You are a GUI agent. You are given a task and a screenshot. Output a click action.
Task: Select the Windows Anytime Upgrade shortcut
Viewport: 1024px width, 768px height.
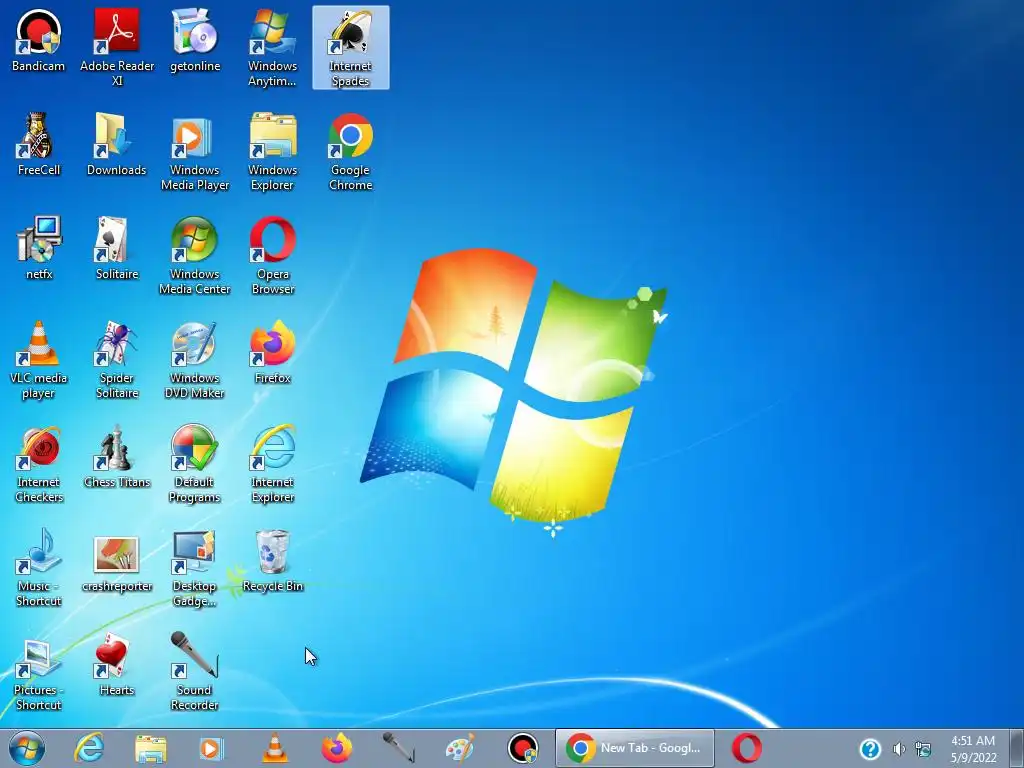point(272,48)
